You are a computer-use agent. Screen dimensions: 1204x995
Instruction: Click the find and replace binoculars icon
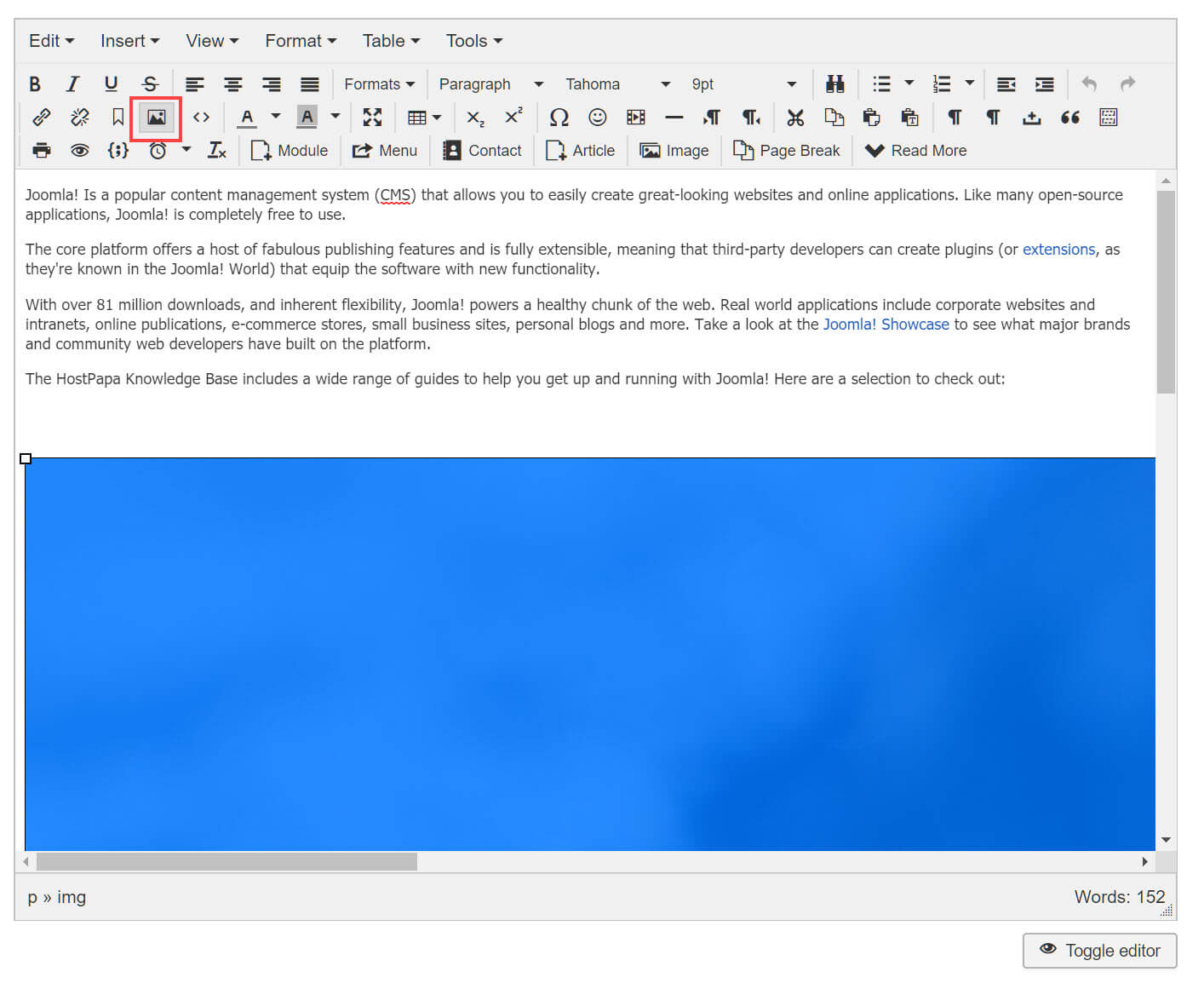click(835, 83)
